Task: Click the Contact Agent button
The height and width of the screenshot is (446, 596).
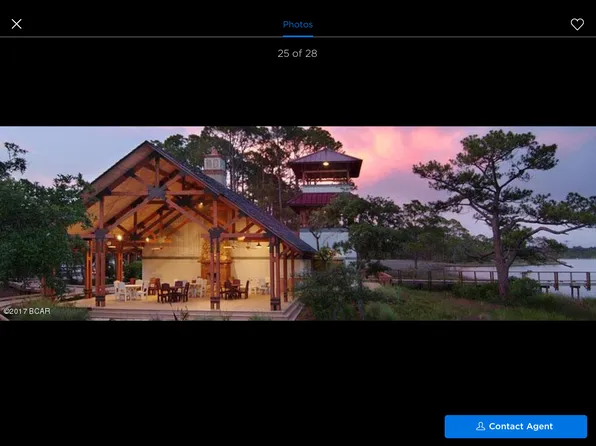Action: [516, 426]
